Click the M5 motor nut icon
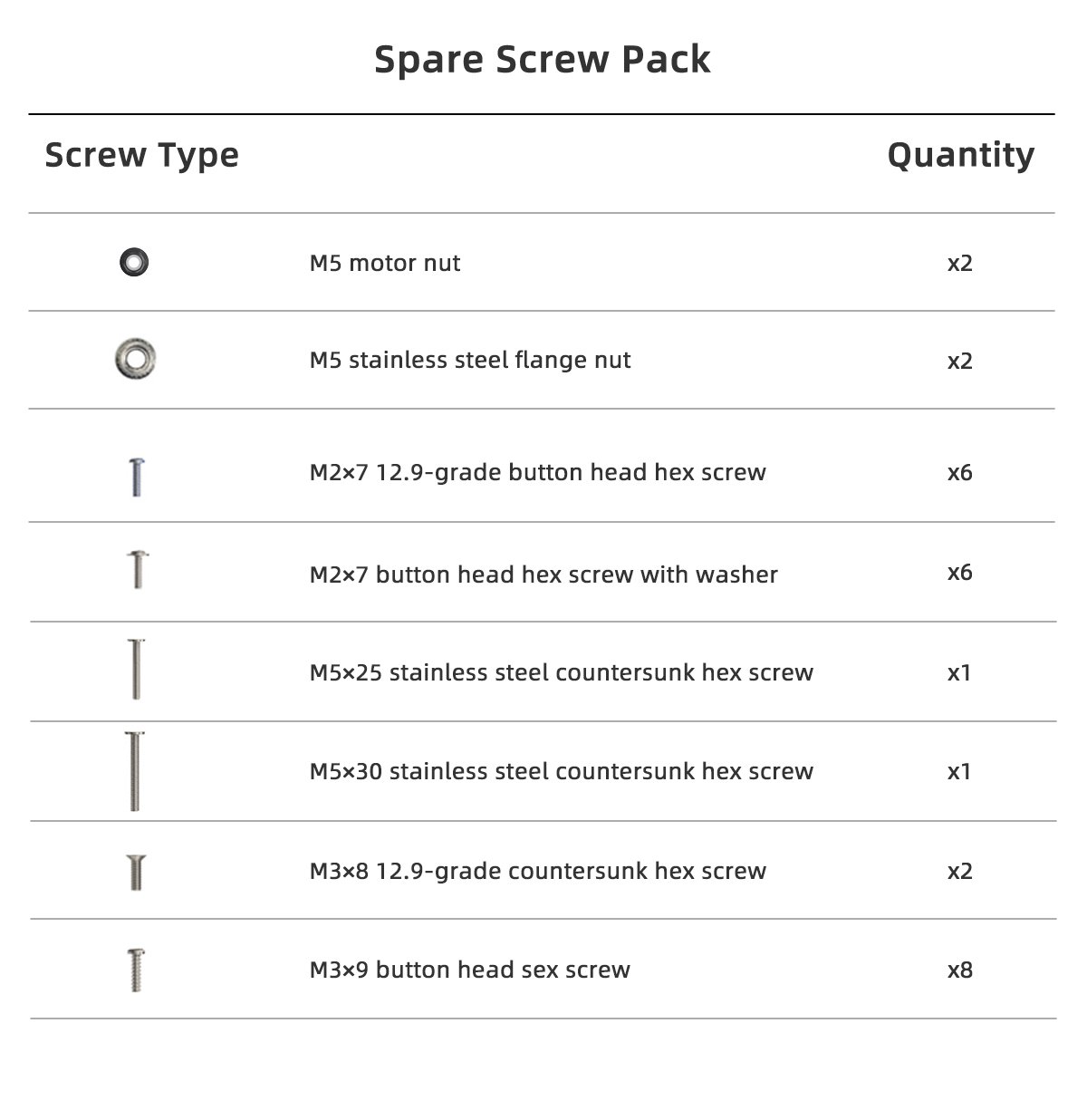 pyautogui.click(x=134, y=263)
